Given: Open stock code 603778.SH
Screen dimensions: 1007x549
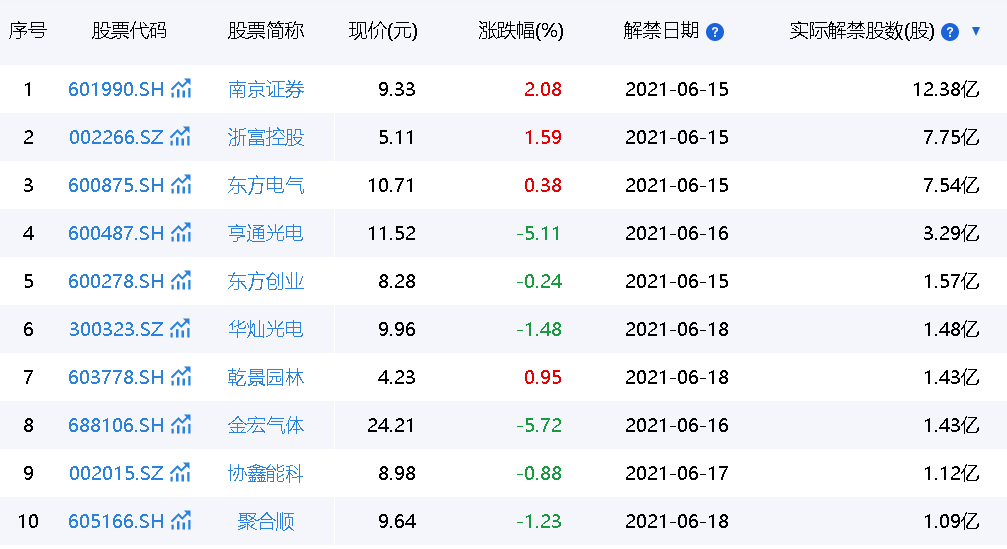Looking at the screenshot, I should coord(116,378).
